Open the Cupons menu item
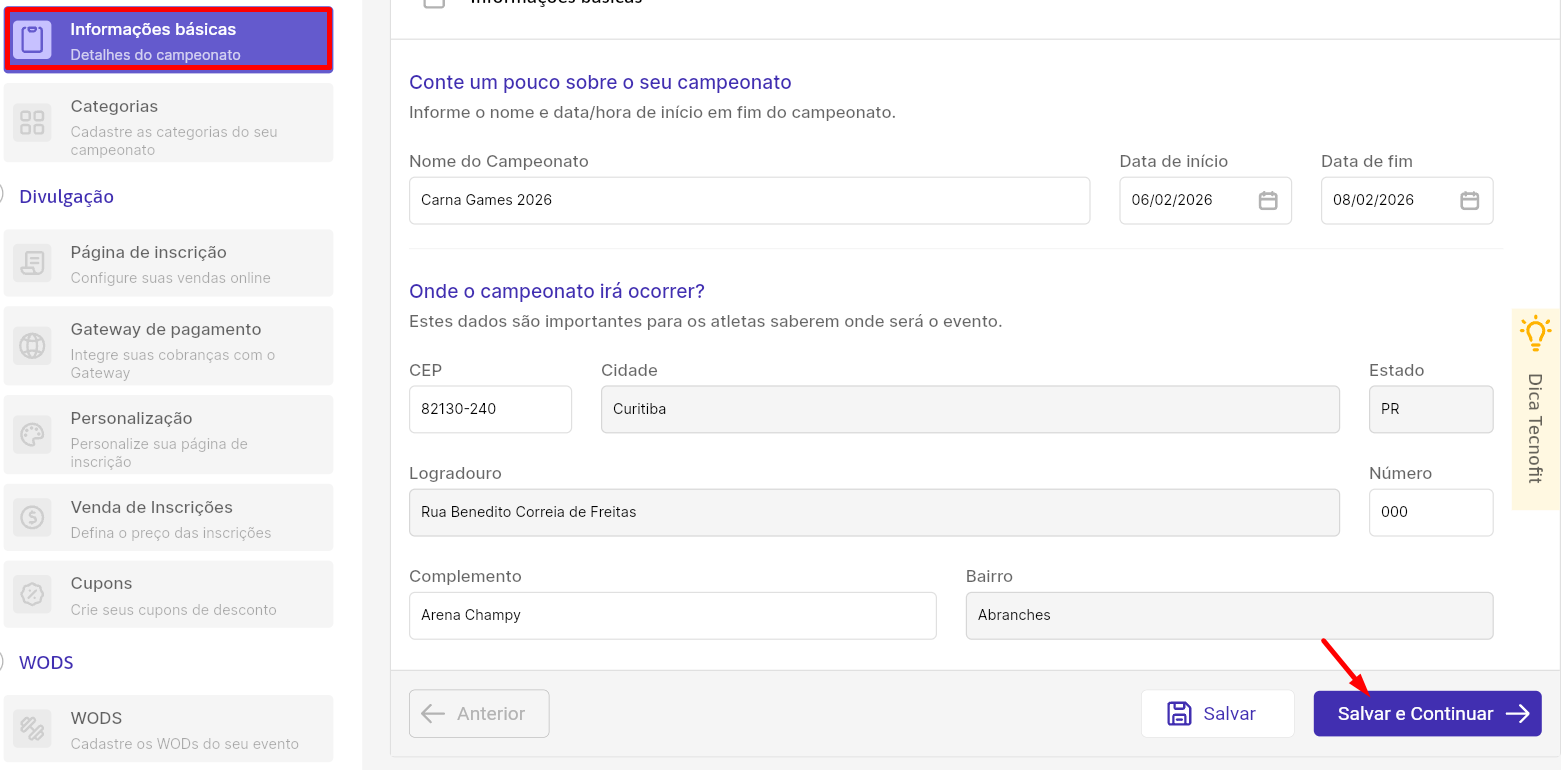The height and width of the screenshot is (770, 1561). pos(168,594)
